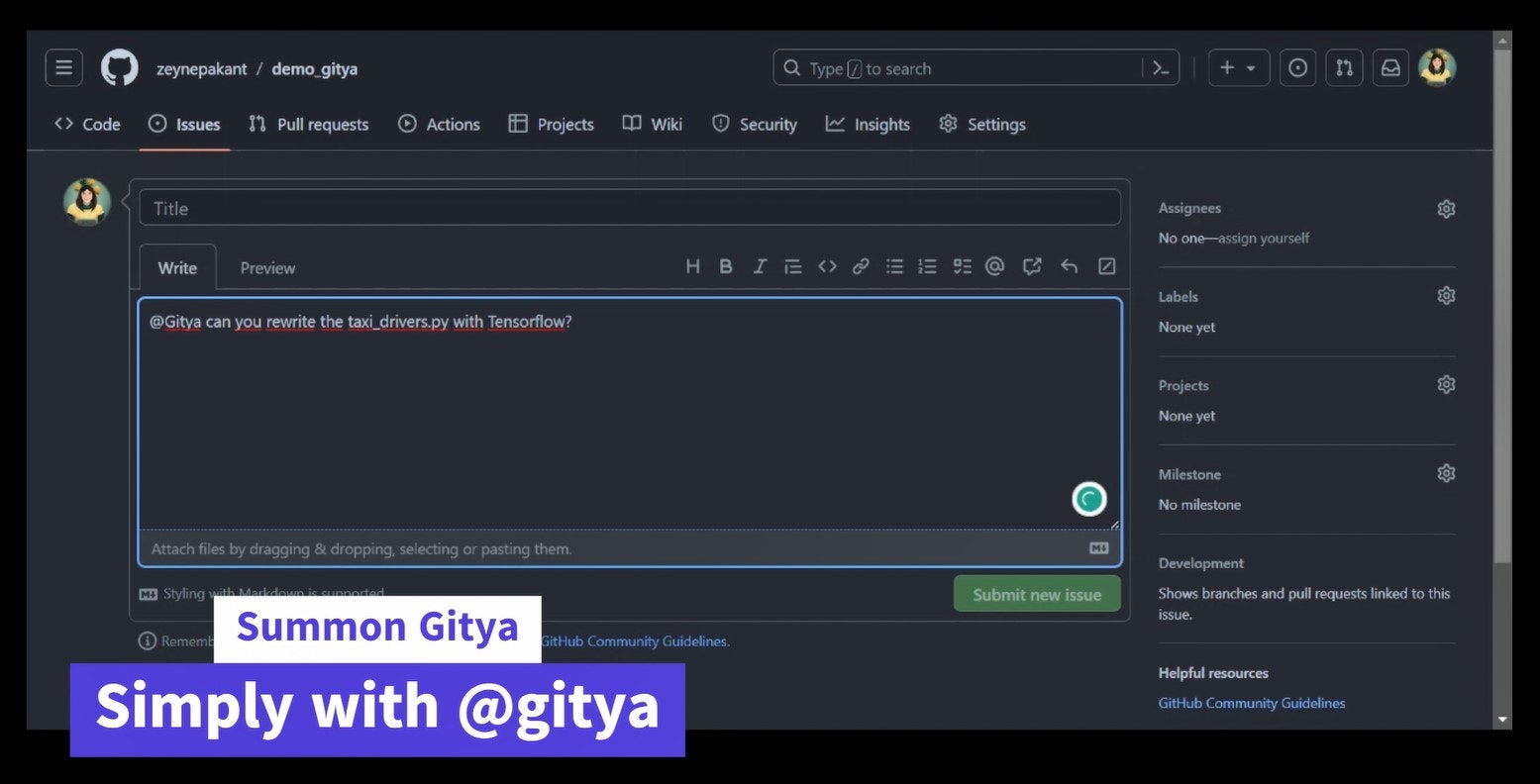Switch to the Issues tab

184,124
